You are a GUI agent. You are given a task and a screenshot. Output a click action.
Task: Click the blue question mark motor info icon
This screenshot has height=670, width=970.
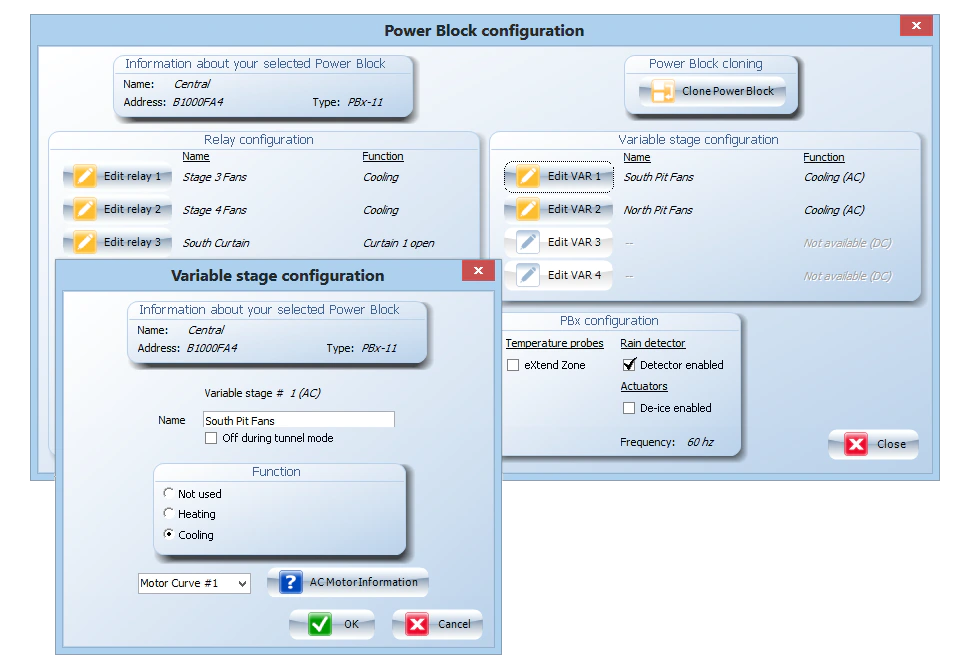click(x=290, y=583)
